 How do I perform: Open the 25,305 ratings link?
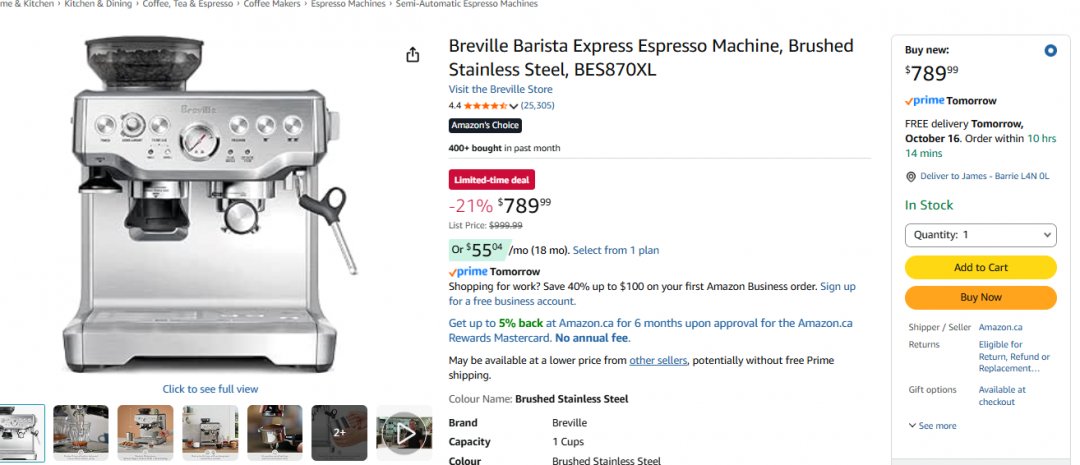538,106
